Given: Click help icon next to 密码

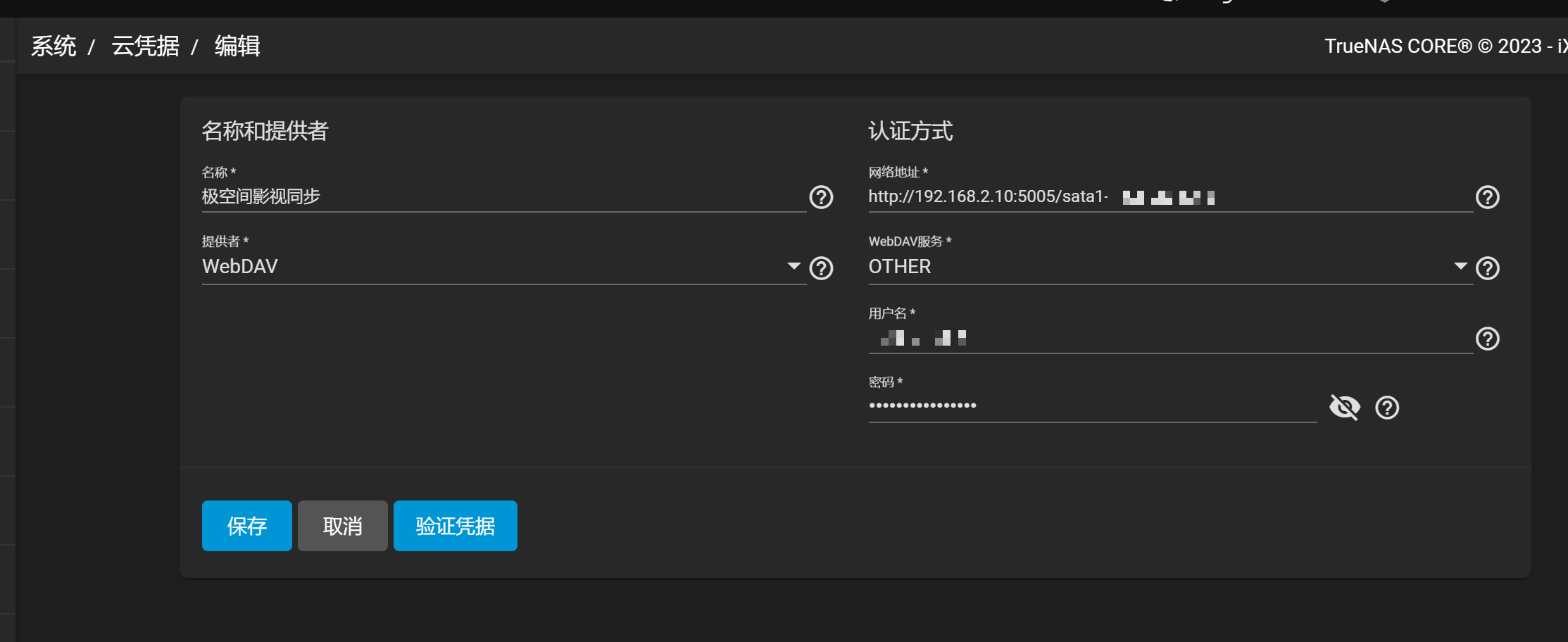Looking at the screenshot, I should click(1387, 408).
